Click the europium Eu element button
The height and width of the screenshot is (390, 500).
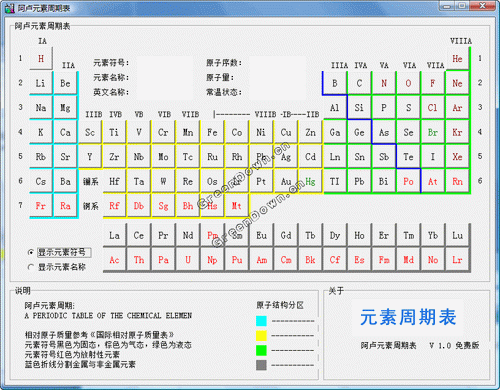[x=261, y=235]
